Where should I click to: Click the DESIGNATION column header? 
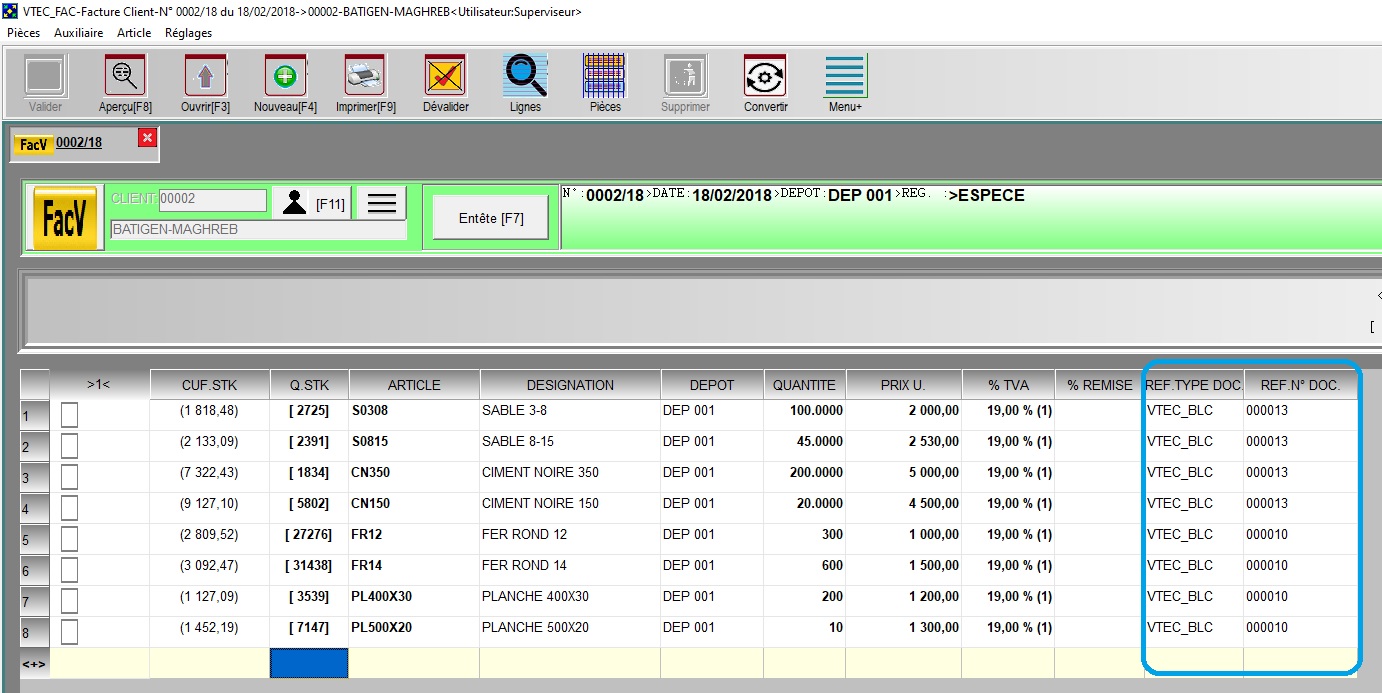(x=570, y=384)
